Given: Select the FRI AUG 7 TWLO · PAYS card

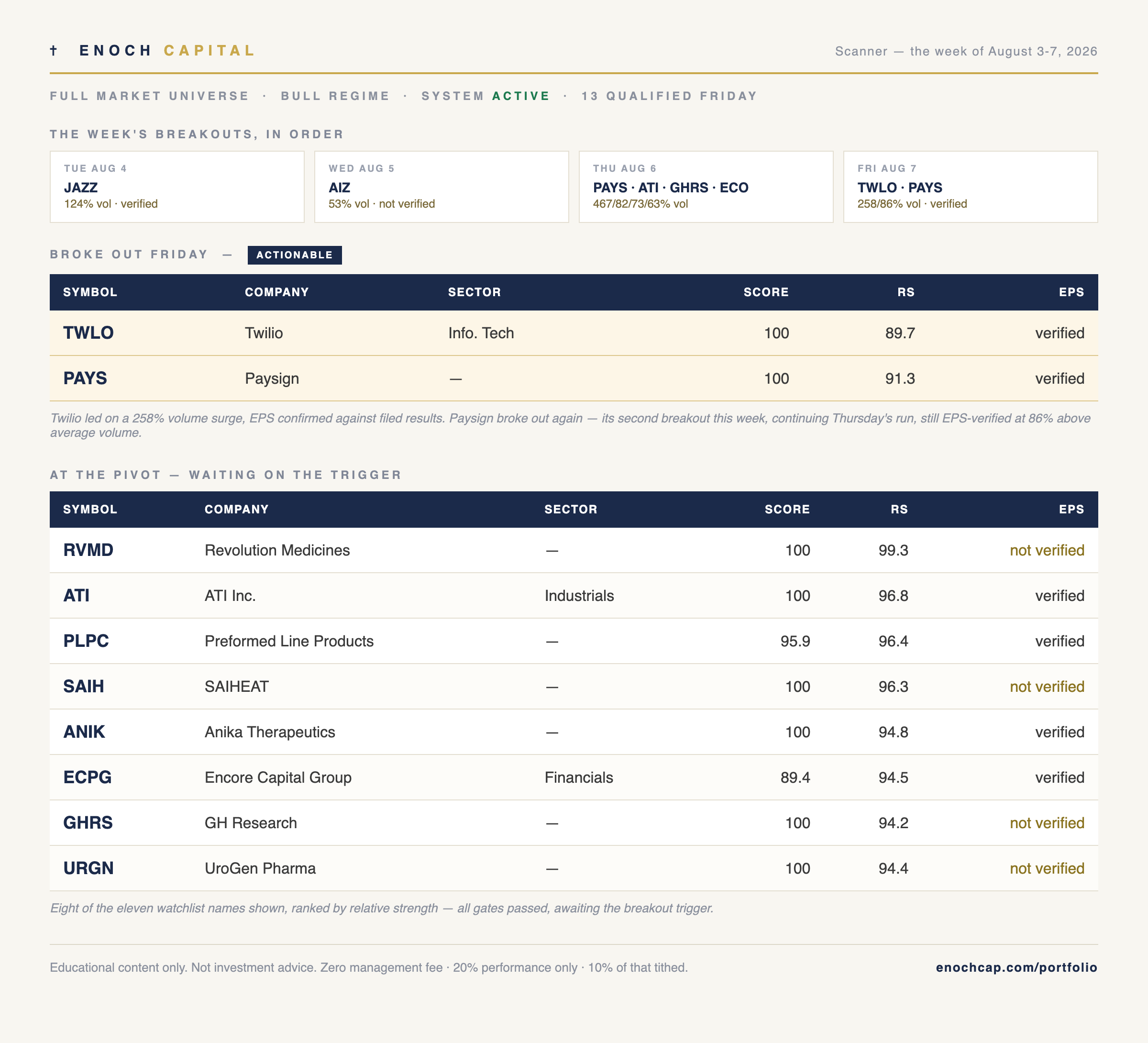Looking at the screenshot, I should [971, 187].
